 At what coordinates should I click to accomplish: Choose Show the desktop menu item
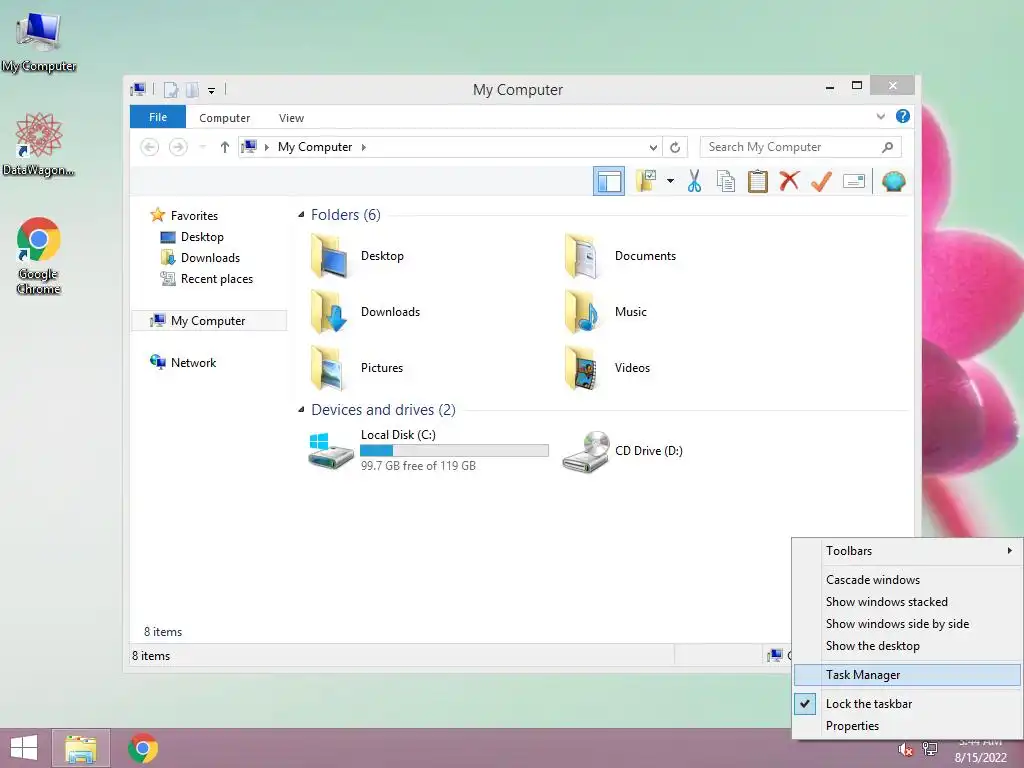click(x=907, y=646)
